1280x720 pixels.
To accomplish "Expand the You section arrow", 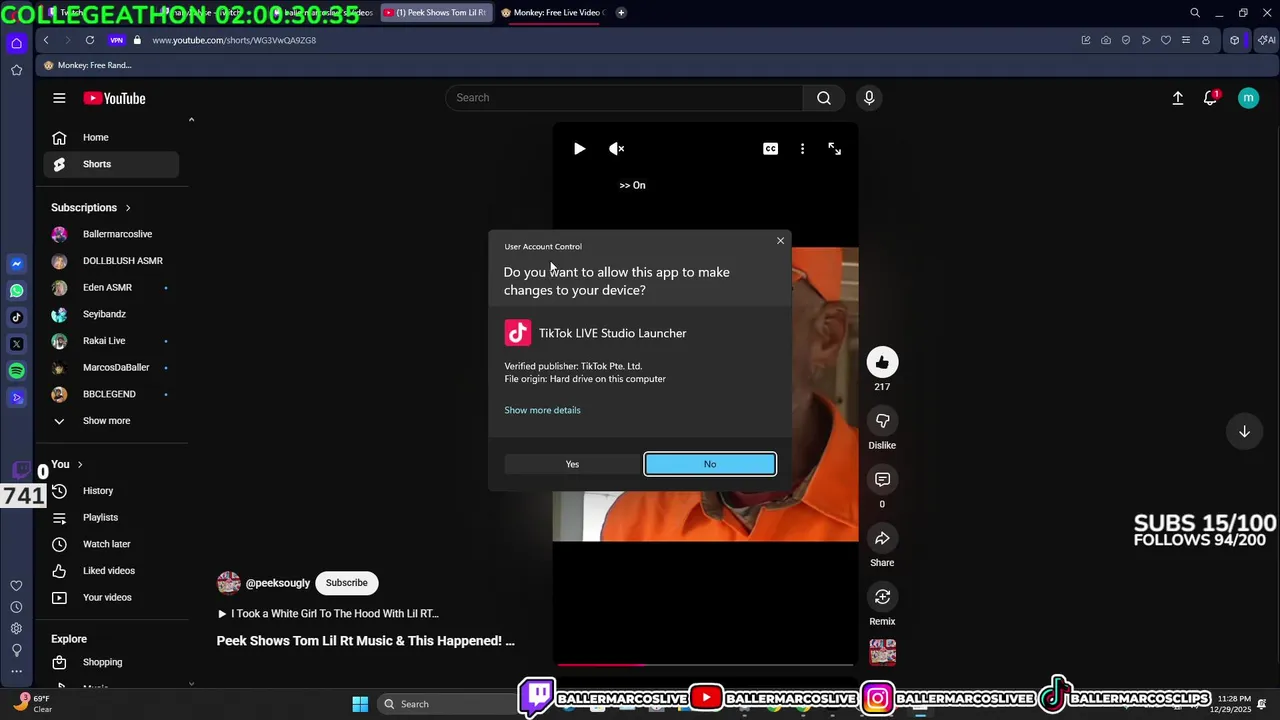I will [80, 464].
